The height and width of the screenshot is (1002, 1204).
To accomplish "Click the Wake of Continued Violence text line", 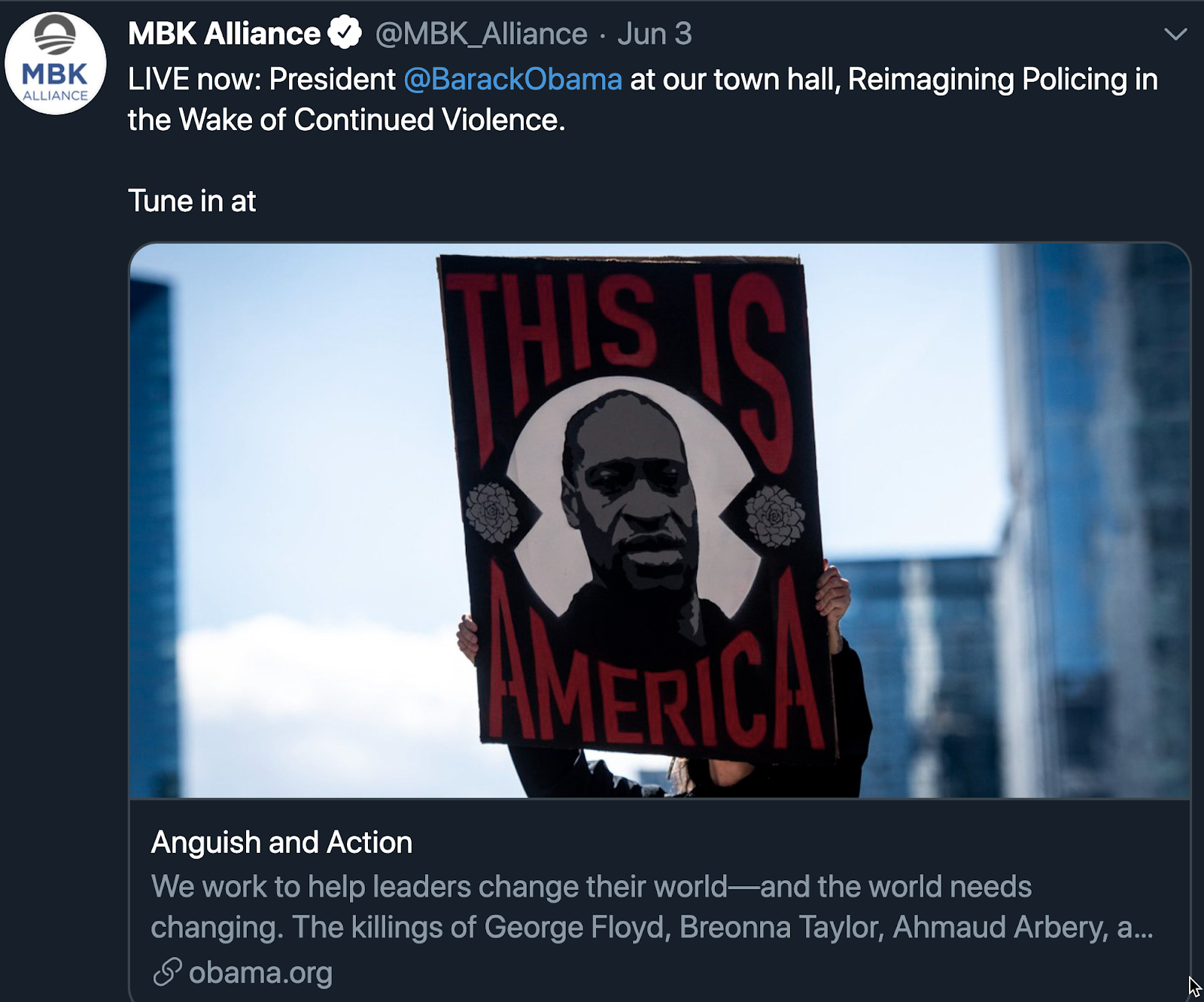I will pos(346,120).
